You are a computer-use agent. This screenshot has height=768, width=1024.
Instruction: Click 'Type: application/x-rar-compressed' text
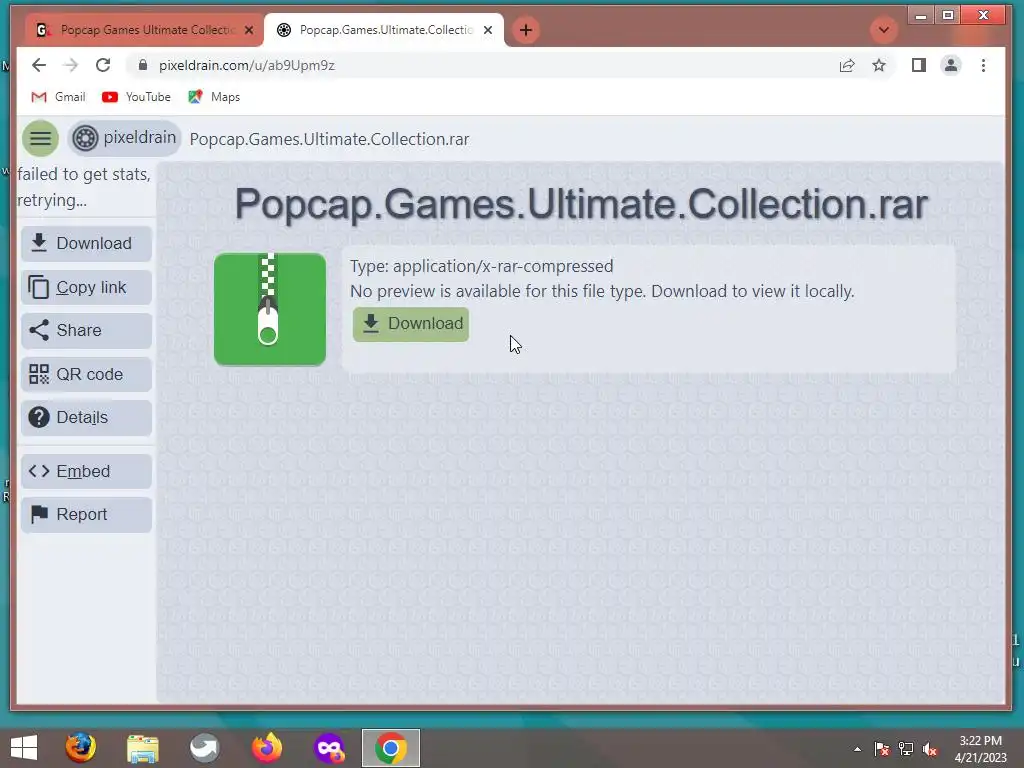(481, 266)
